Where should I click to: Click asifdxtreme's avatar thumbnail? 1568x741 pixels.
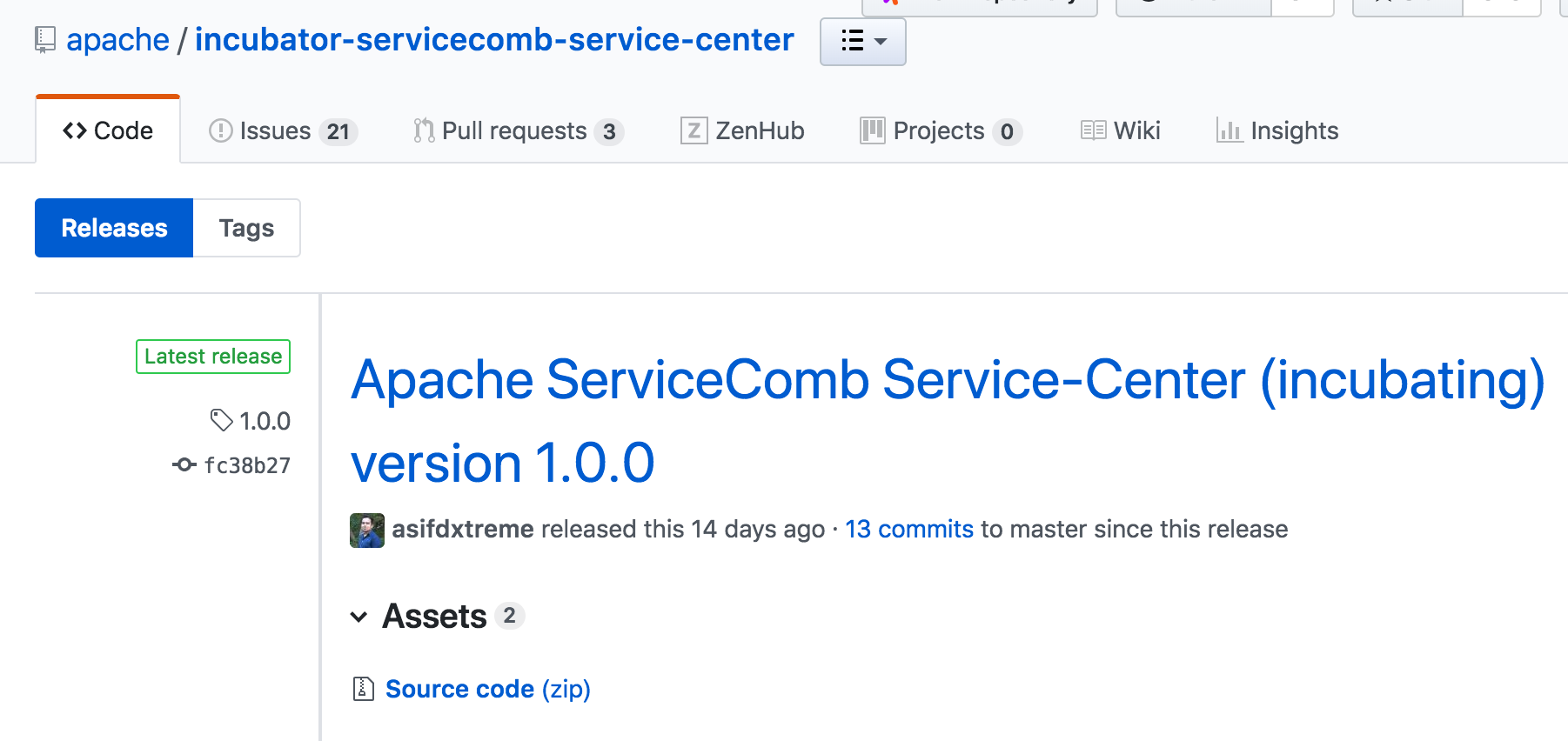[x=367, y=531]
